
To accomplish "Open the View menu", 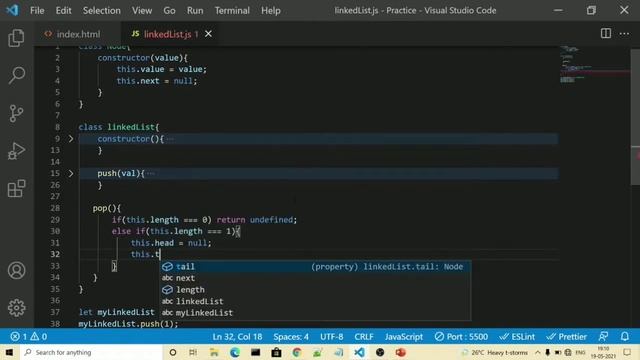I will click(x=142, y=11).
